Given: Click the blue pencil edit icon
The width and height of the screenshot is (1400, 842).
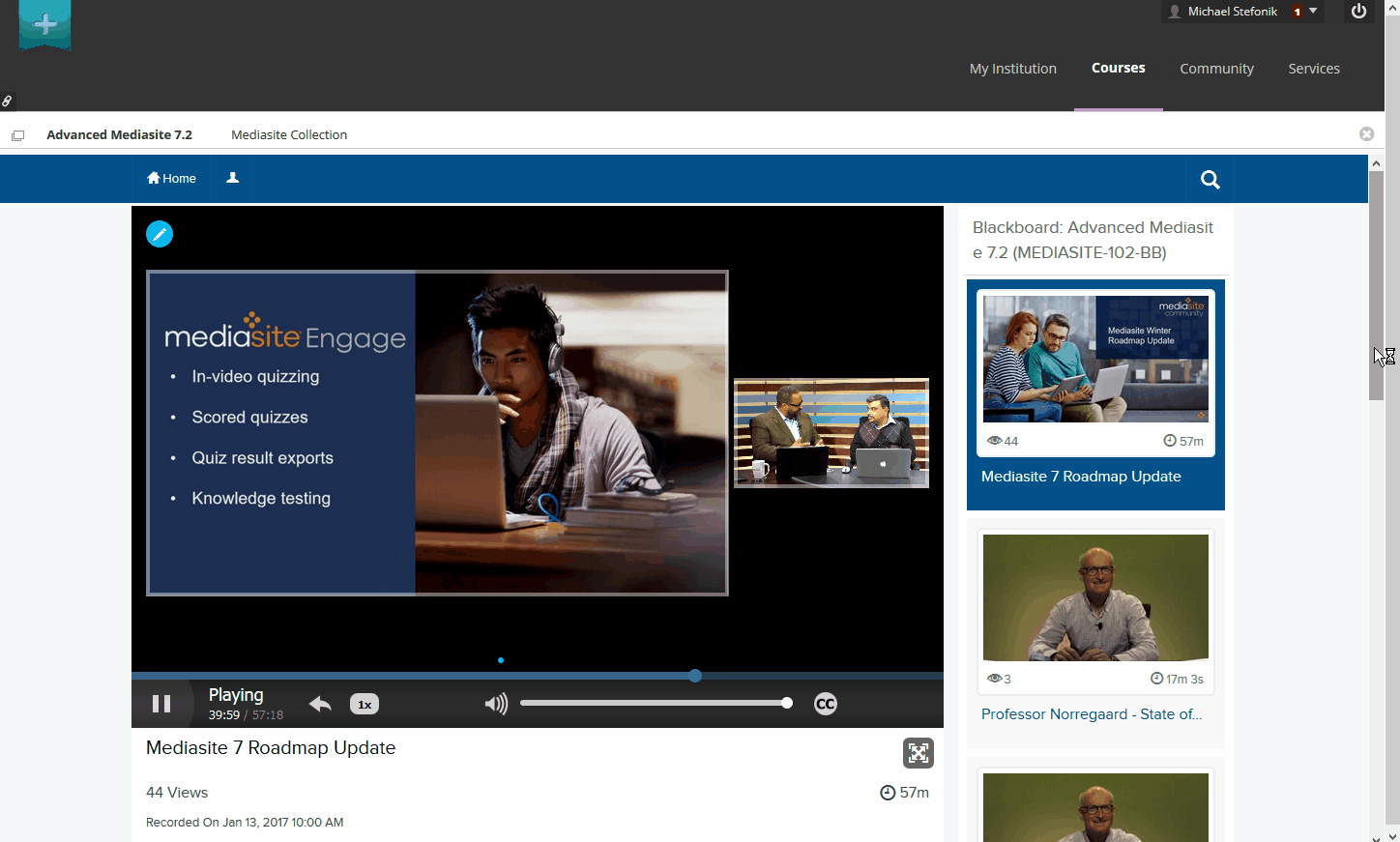Looking at the screenshot, I should (160, 234).
